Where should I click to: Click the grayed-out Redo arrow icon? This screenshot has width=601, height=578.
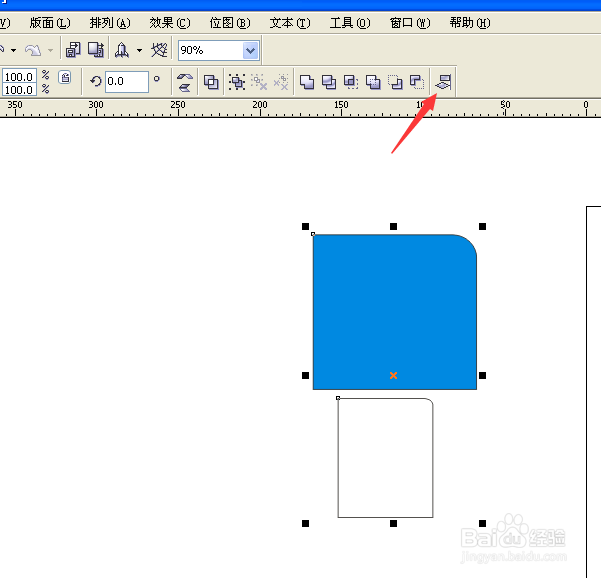click(x=33, y=50)
